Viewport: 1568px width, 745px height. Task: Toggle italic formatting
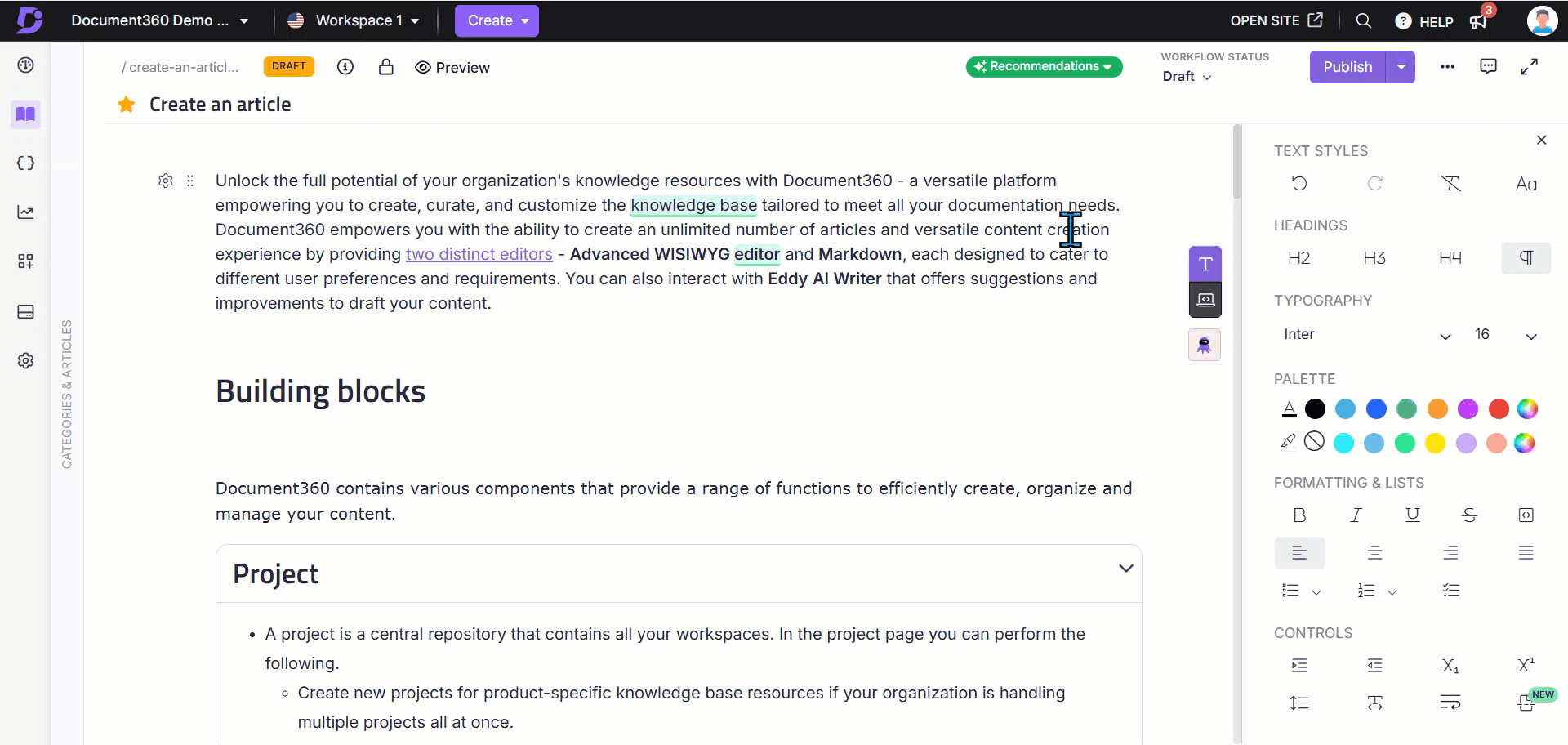(1356, 515)
